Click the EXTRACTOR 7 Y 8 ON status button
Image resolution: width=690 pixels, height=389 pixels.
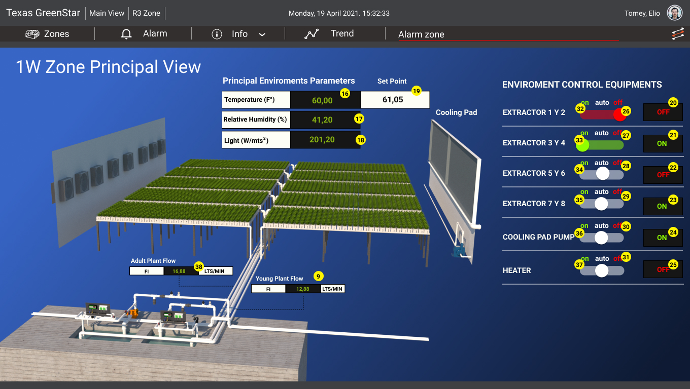click(x=663, y=206)
